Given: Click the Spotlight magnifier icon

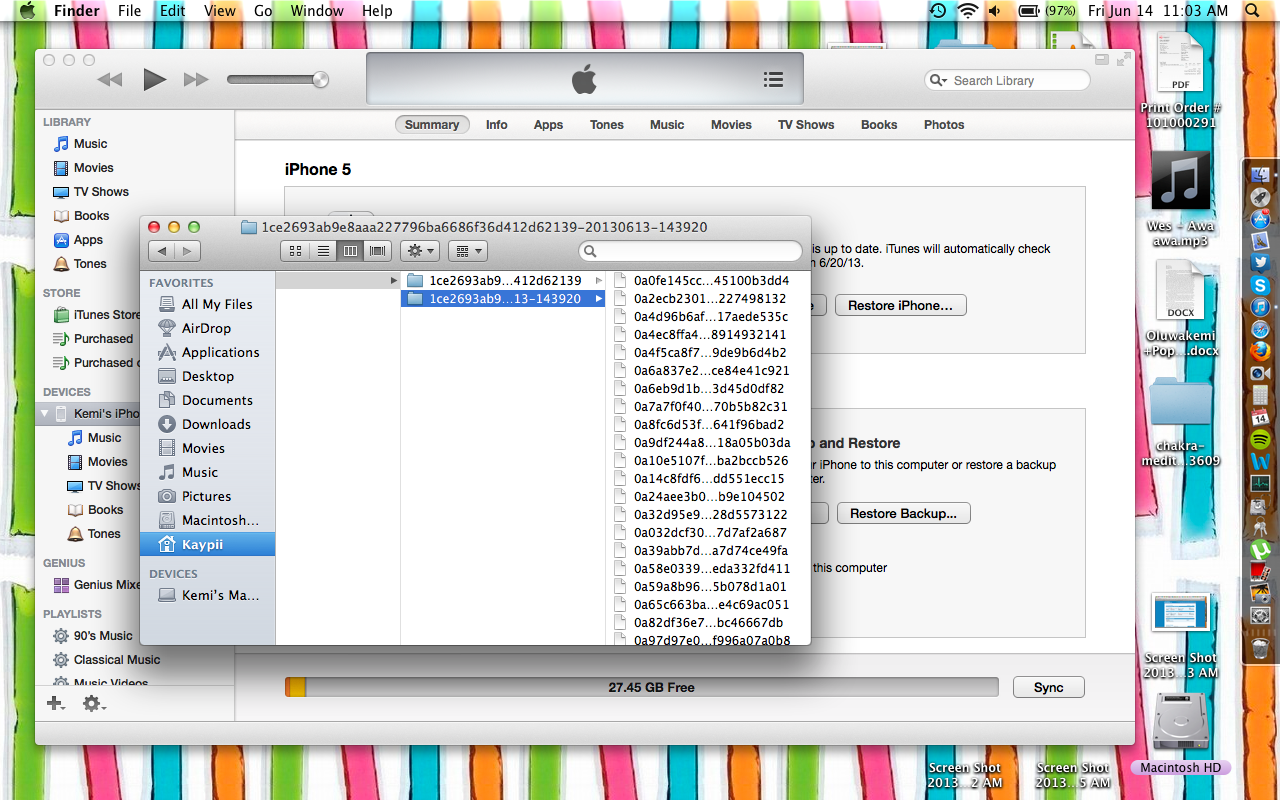Looking at the screenshot, I should (x=1253, y=11).
